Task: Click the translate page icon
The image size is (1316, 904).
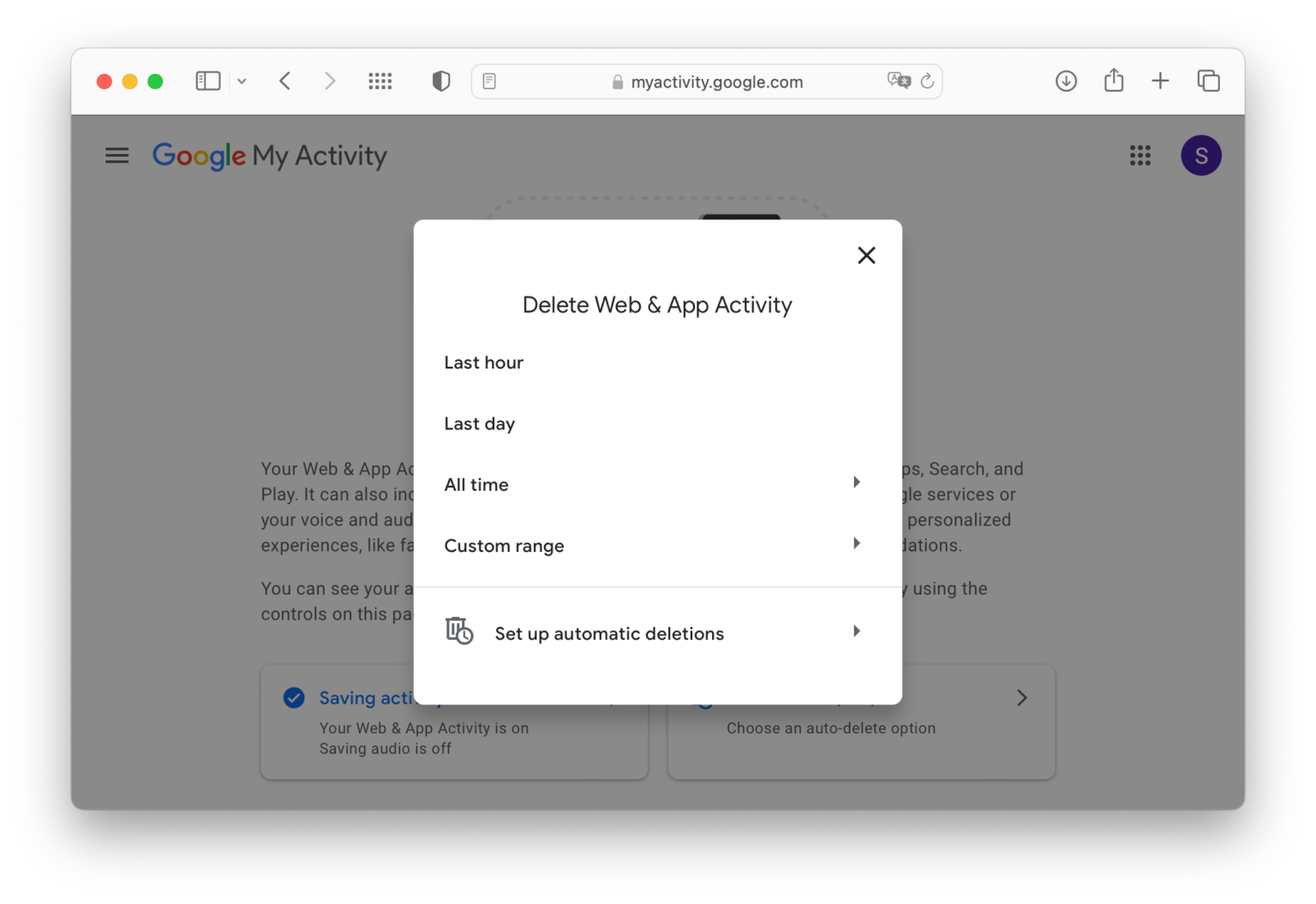Action: coord(899,81)
